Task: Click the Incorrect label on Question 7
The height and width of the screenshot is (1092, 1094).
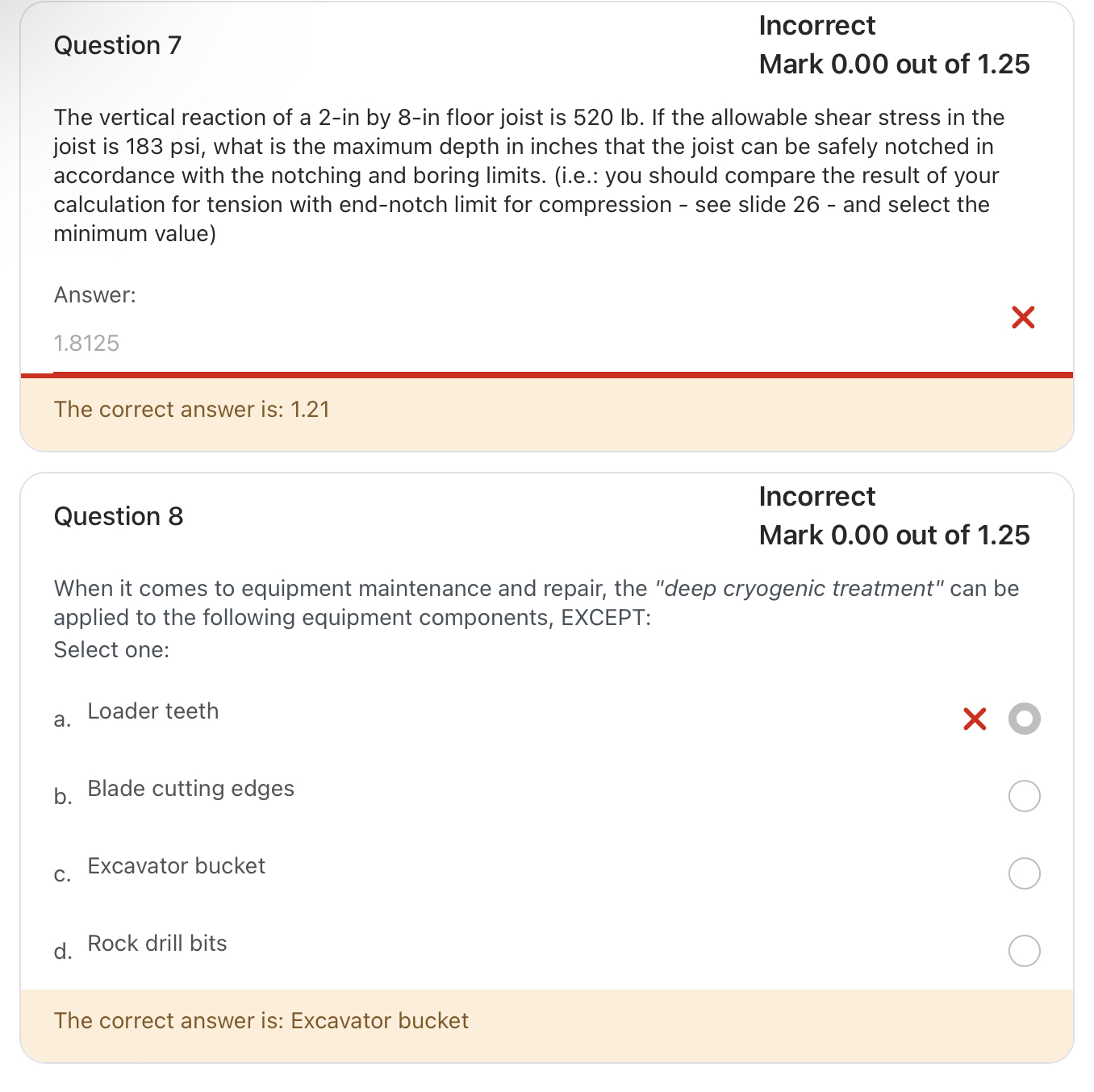Action: tap(817, 25)
